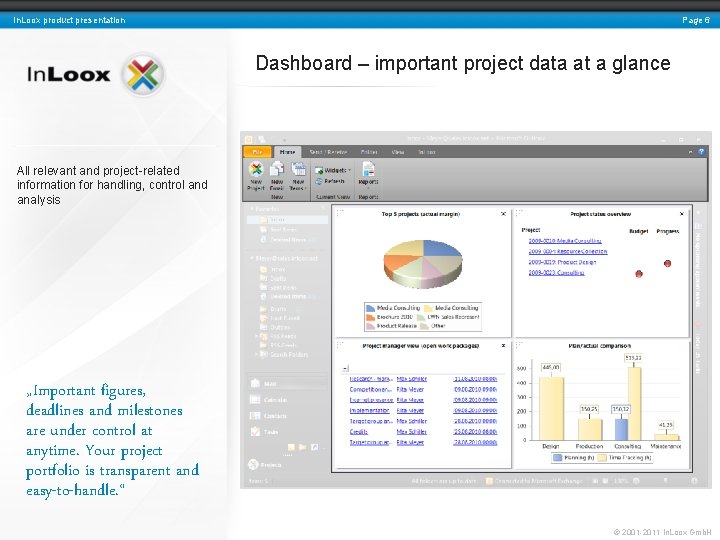Click the red Progress indicator for Product Design

[x=667, y=263]
